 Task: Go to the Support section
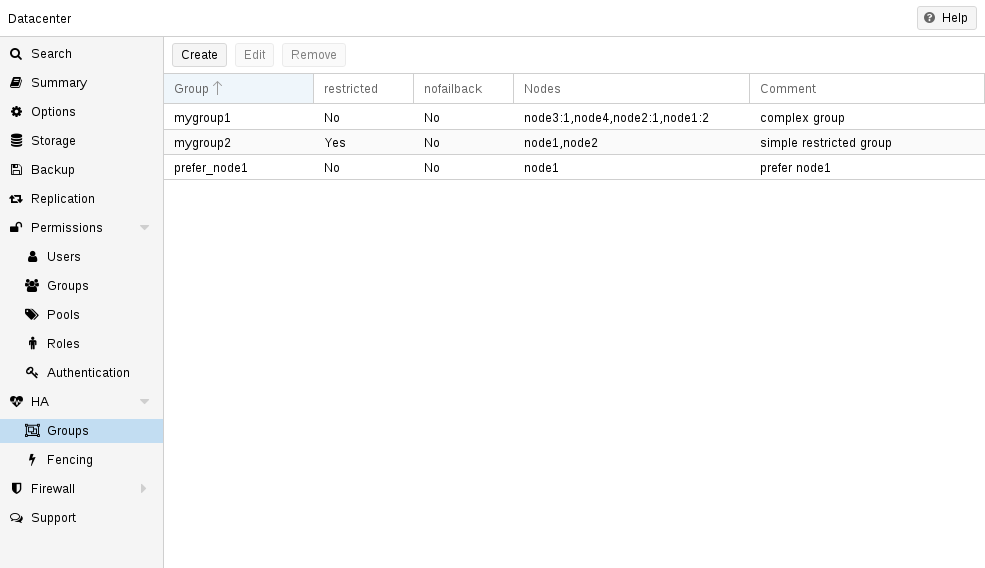coord(53,518)
